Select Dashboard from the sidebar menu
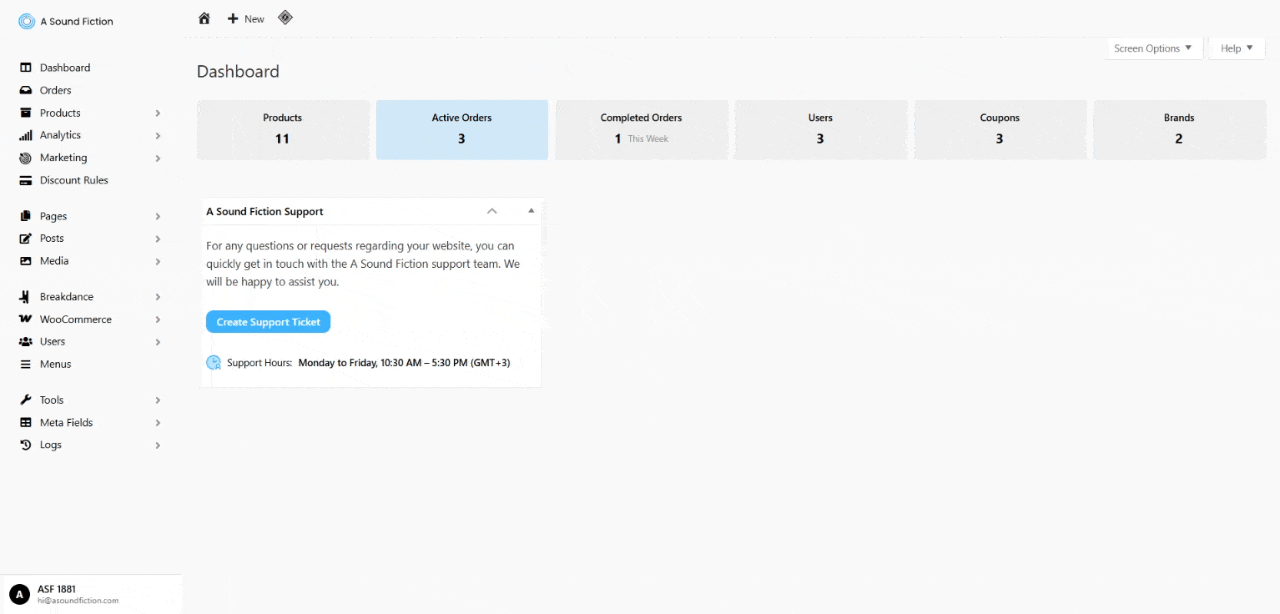The width and height of the screenshot is (1280, 614). tap(67, 67)
